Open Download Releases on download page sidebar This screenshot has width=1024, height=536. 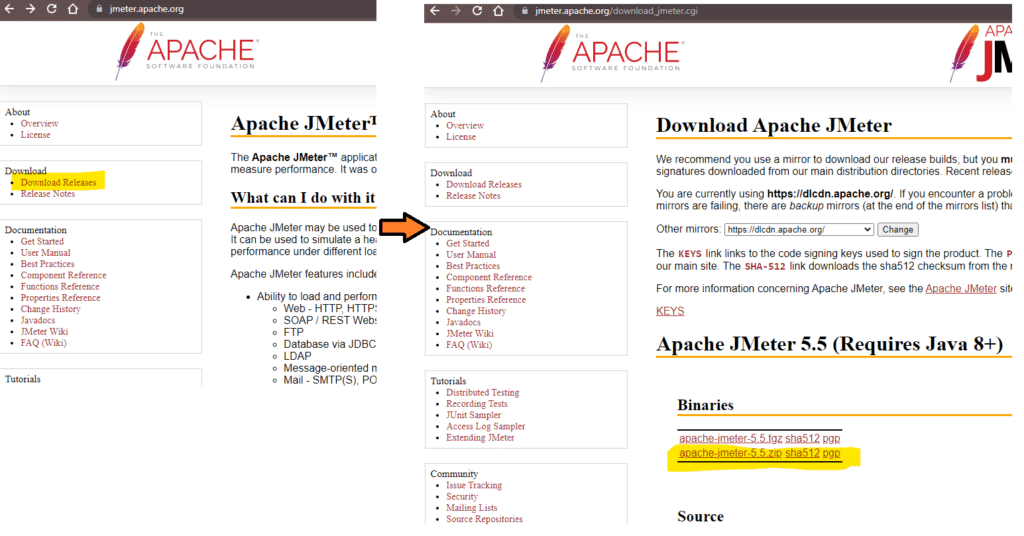point(484,185)
